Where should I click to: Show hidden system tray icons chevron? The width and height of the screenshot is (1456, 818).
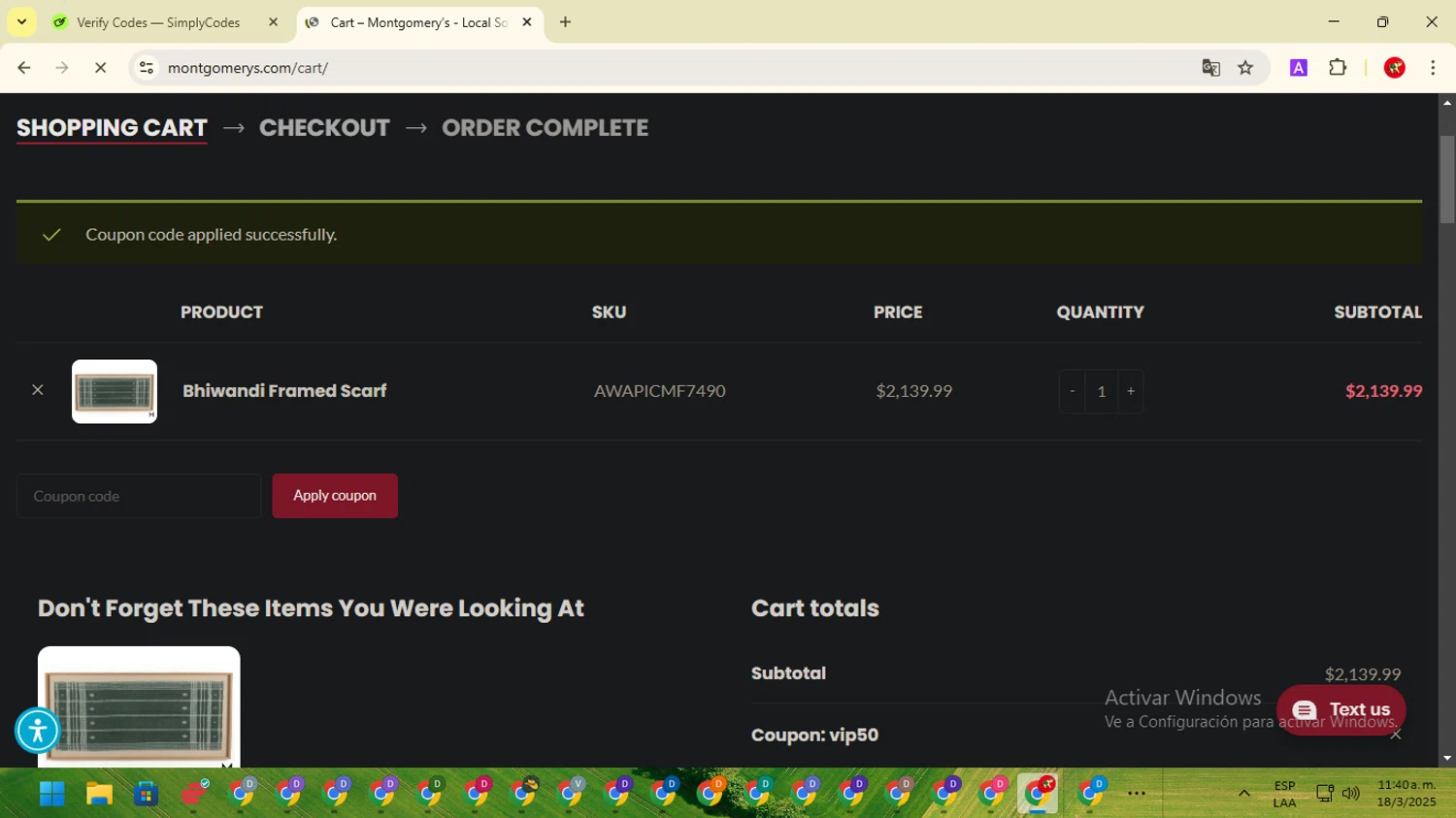[x=1243, y=794]
